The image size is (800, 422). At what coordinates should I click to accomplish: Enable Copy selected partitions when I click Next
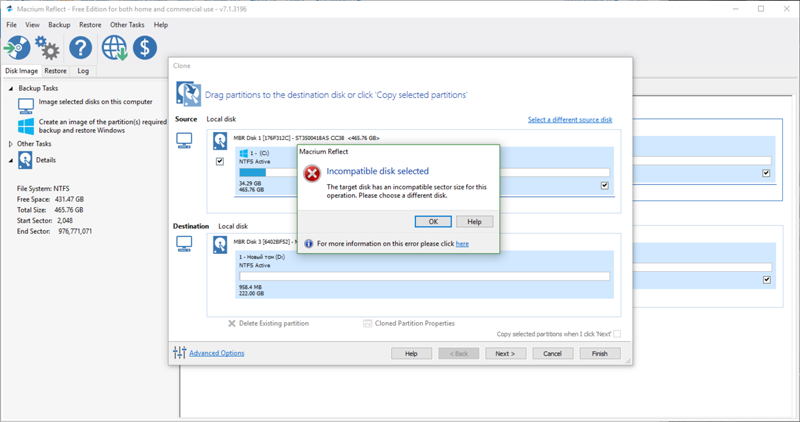[617, 334]
